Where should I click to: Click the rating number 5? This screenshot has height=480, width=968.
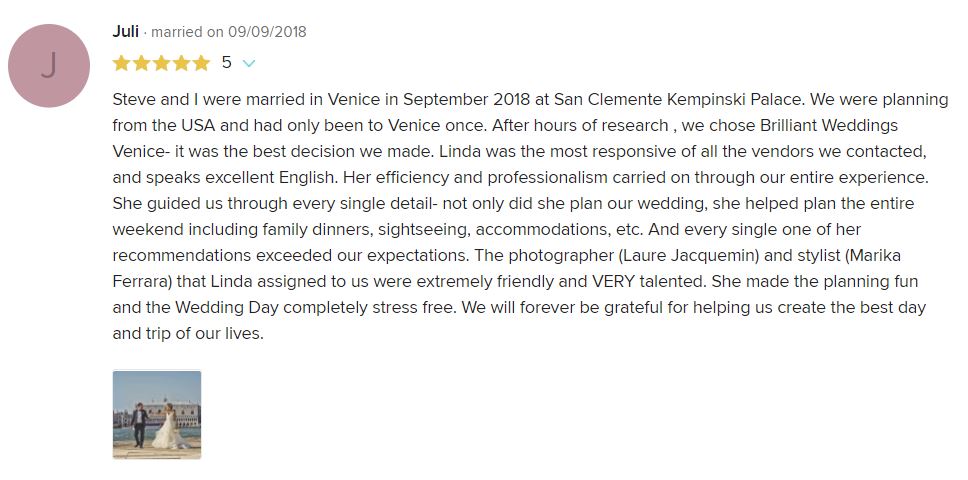pyautogui.click(x=227, y=63)
